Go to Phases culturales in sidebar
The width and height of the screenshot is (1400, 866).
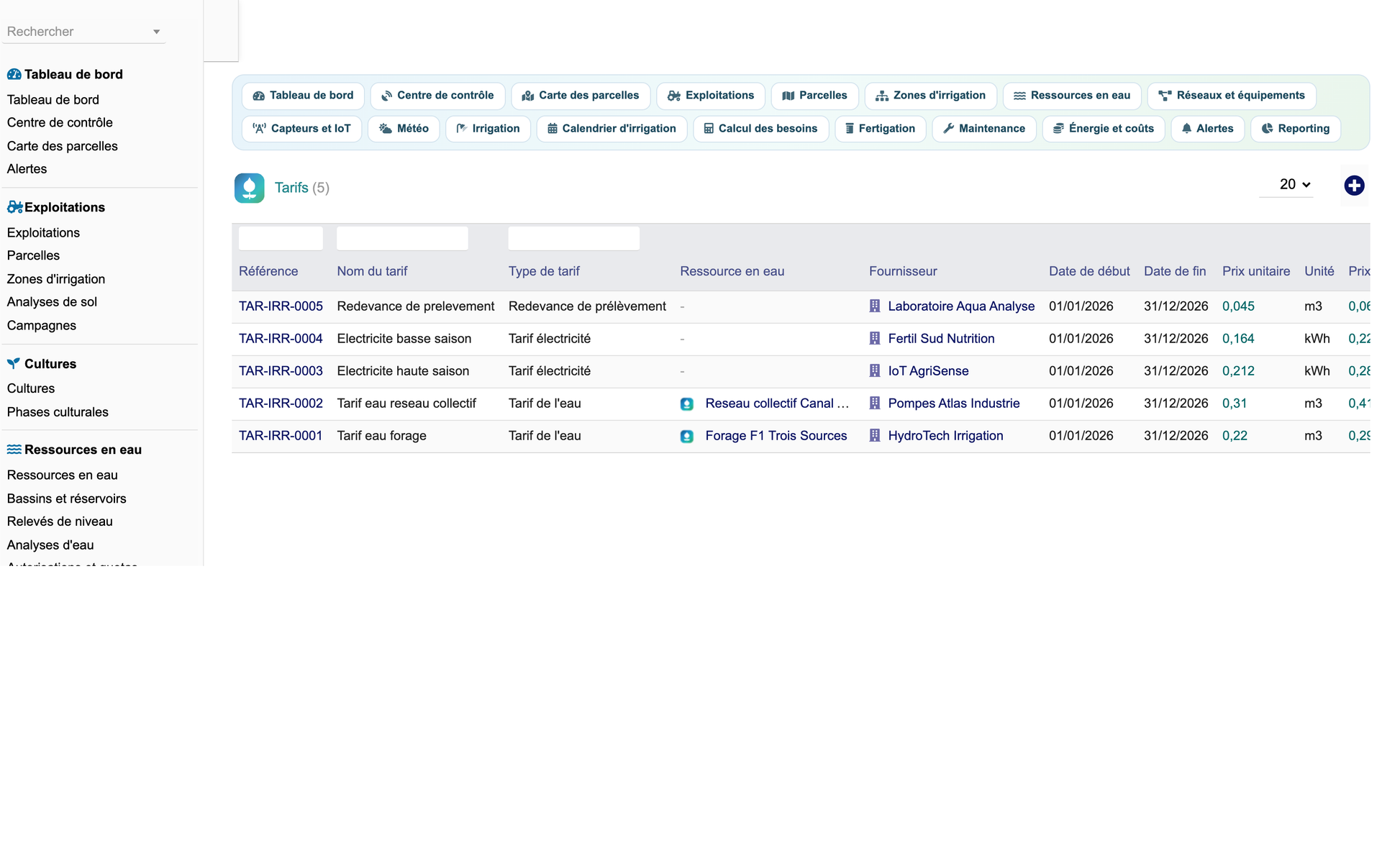tap(58, 412)
